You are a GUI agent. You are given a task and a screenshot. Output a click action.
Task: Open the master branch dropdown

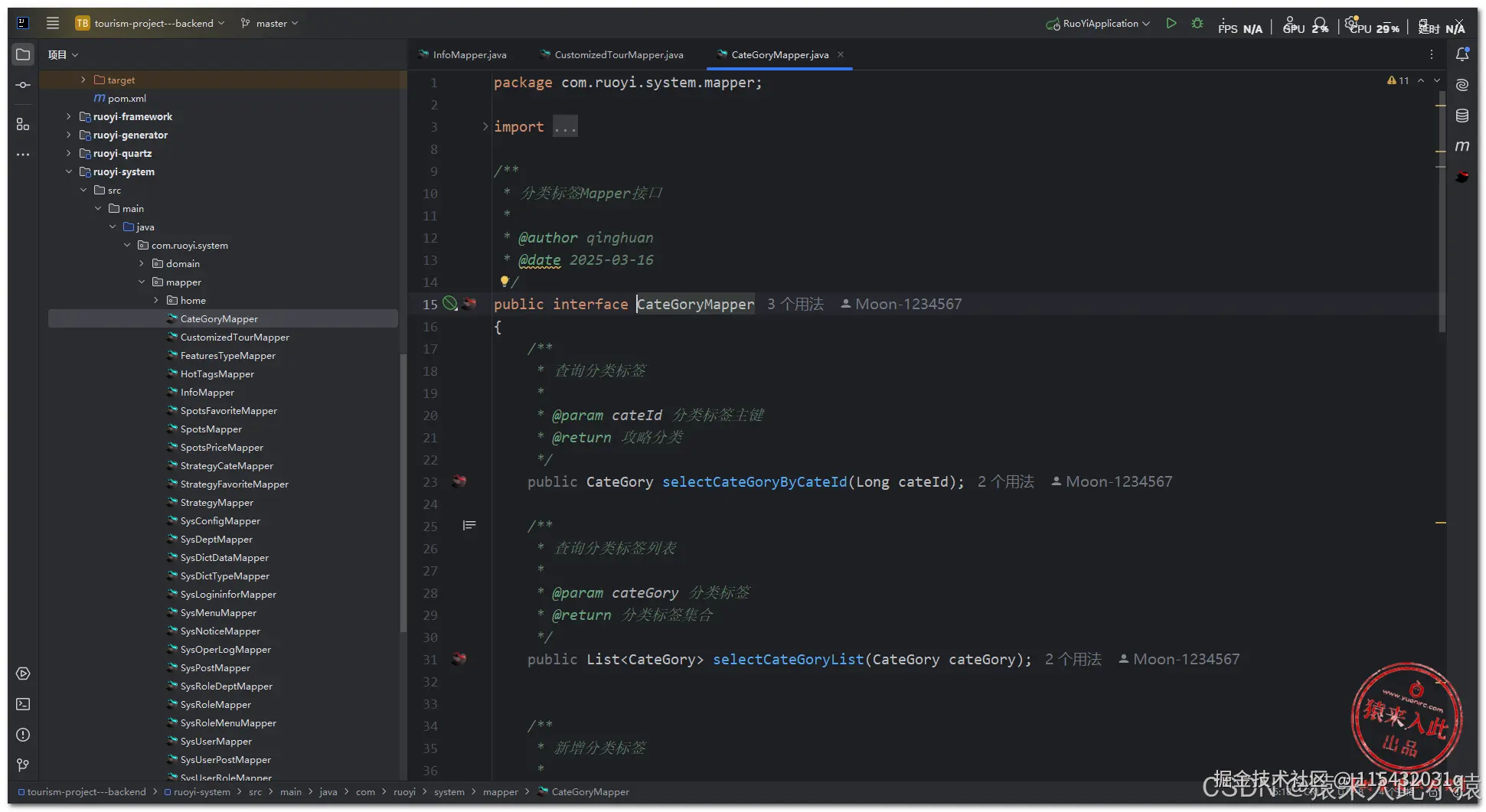coord(269,24)
